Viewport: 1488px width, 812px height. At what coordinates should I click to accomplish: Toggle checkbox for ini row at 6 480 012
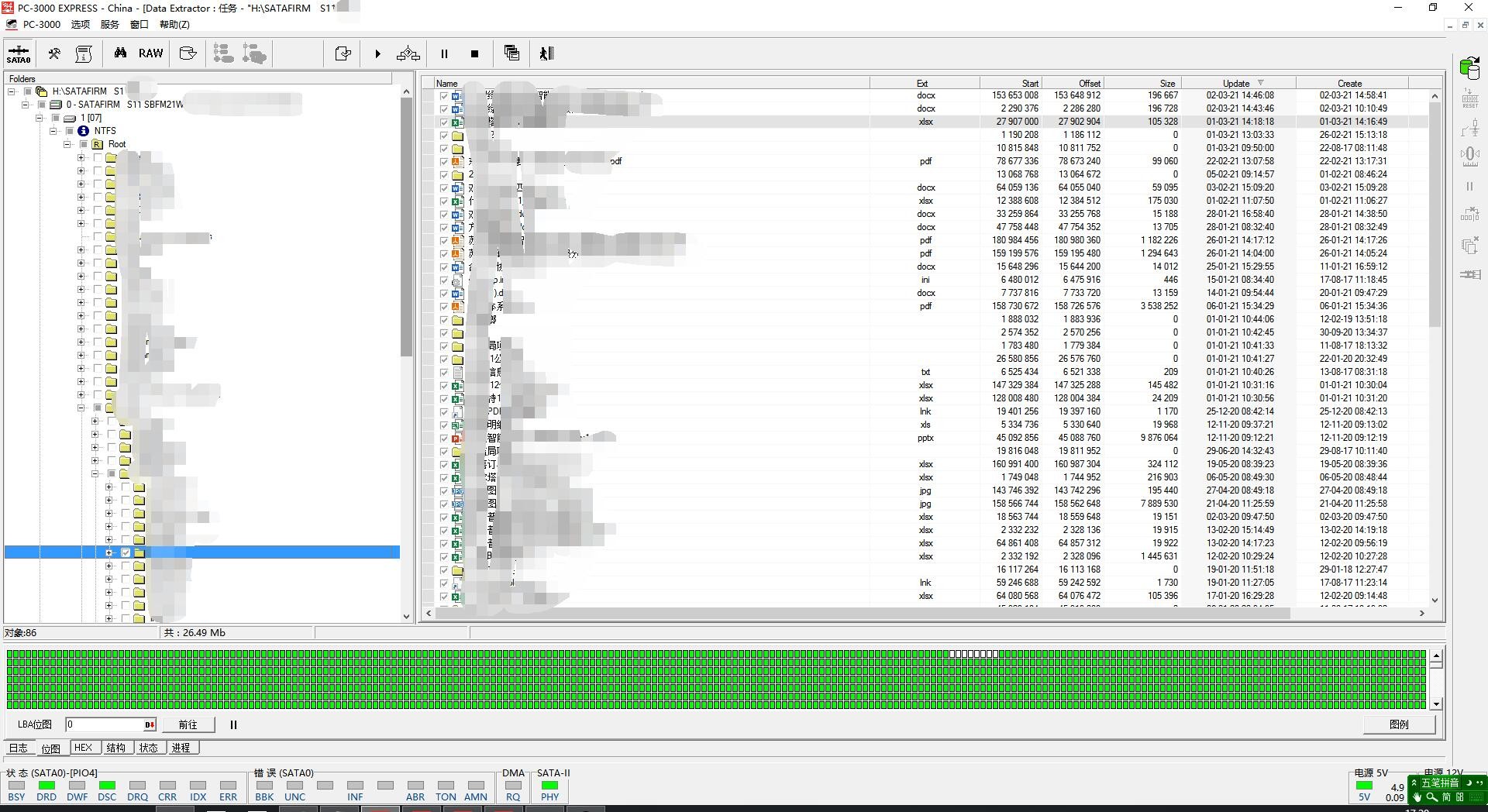pyautogui.click(x=443, y=280)
